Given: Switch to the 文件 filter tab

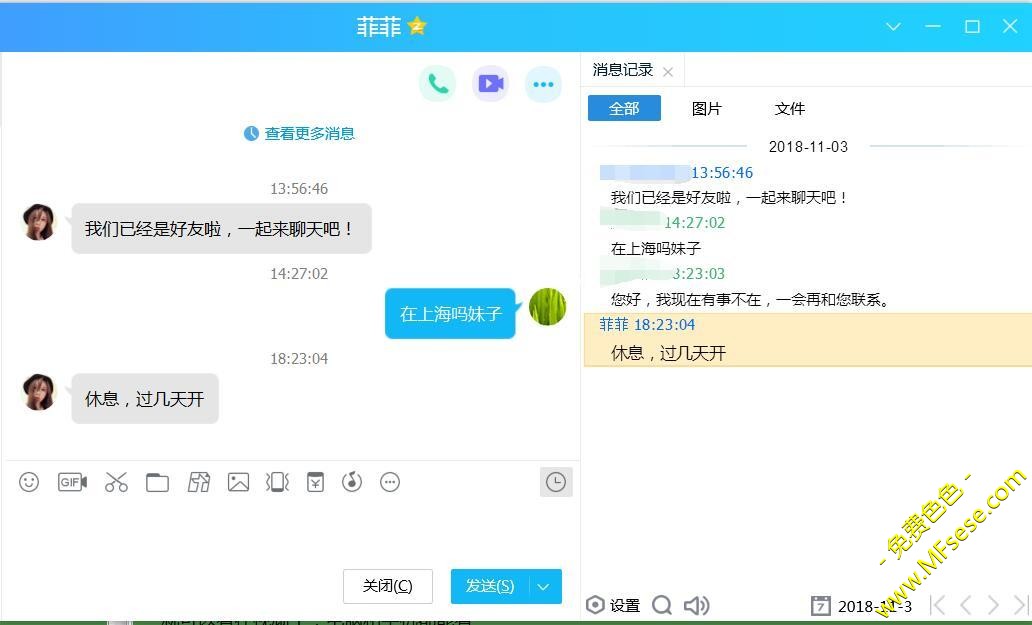Looking at the screenshot, I should 790,109.
